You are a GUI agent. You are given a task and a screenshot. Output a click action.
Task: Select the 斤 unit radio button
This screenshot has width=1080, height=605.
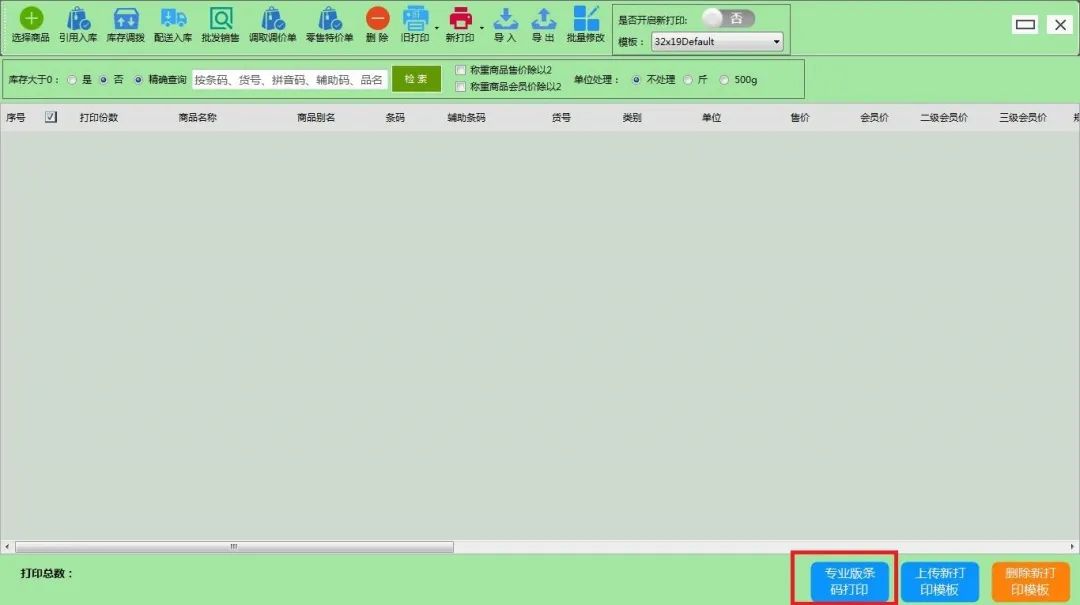[688, 80]
